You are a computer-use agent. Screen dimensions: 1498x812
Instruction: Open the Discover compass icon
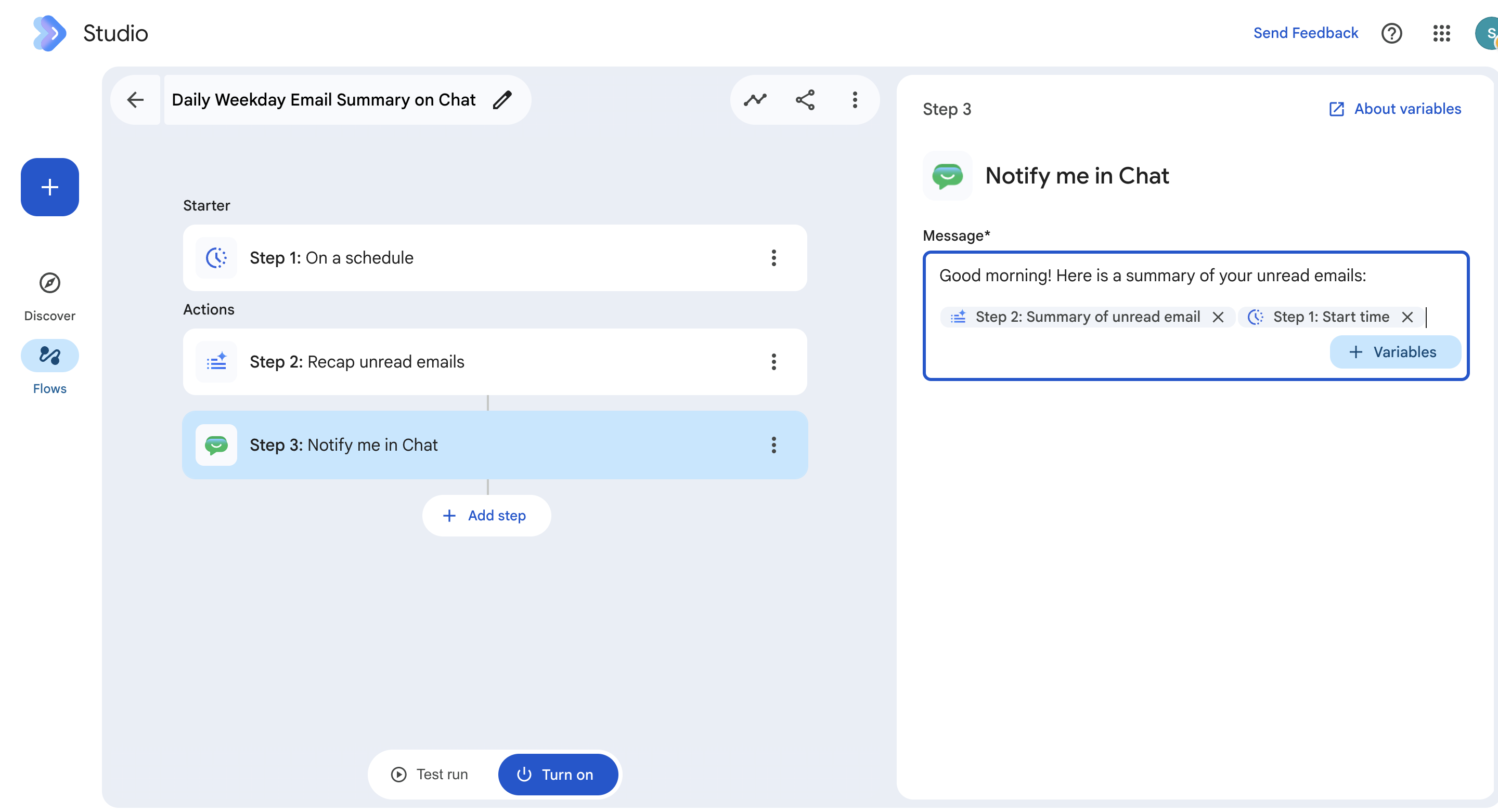point(50,283)
